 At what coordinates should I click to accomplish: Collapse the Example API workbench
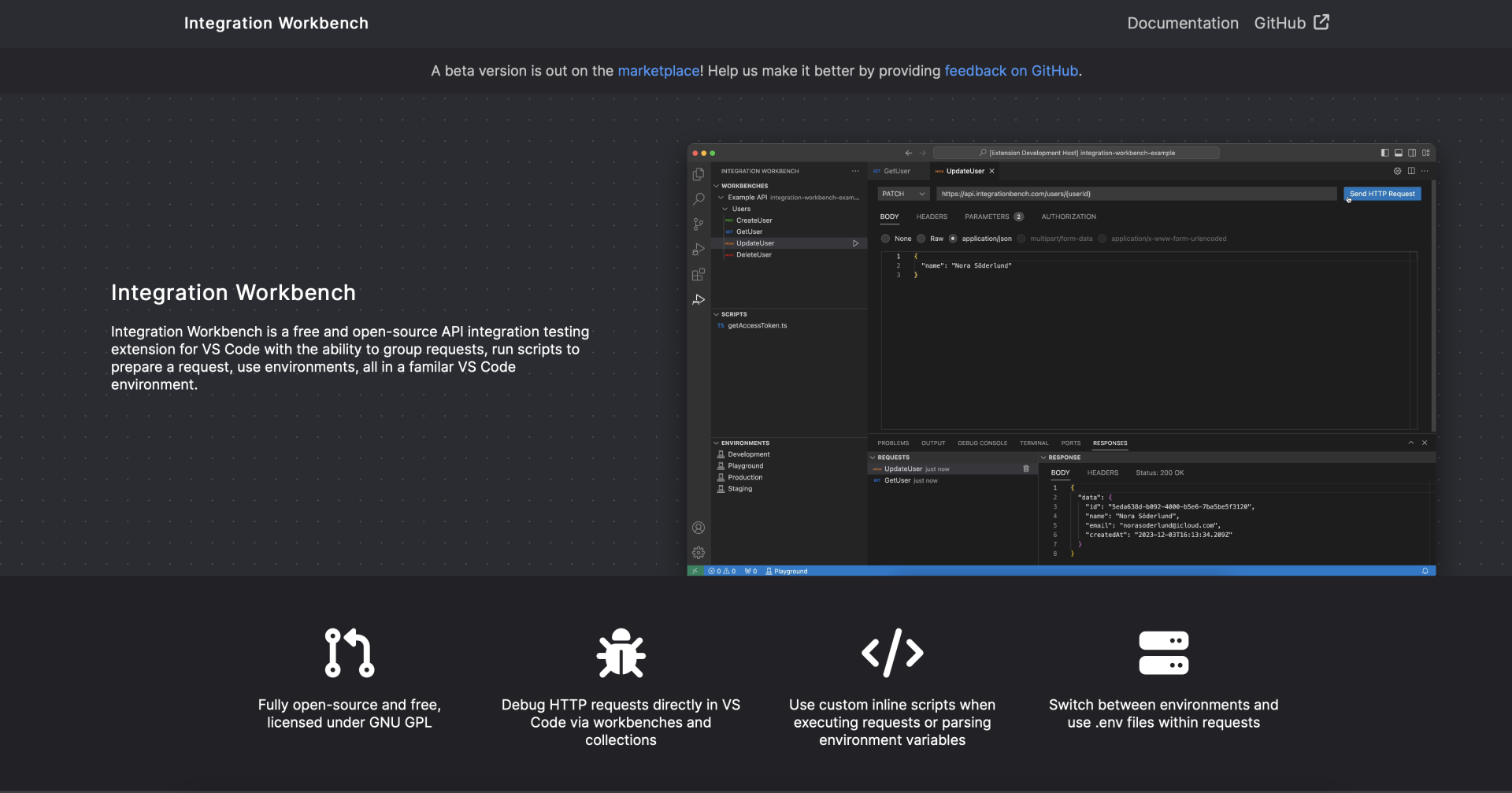721,198
